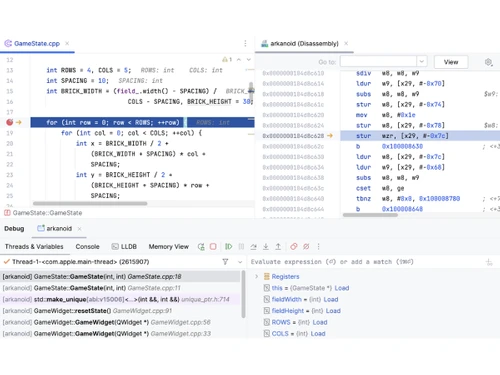Click disassembly horizontal scrollbar
Image resolution: width=500 pixels, height=375 pixels.
click(x=370, y=215)
